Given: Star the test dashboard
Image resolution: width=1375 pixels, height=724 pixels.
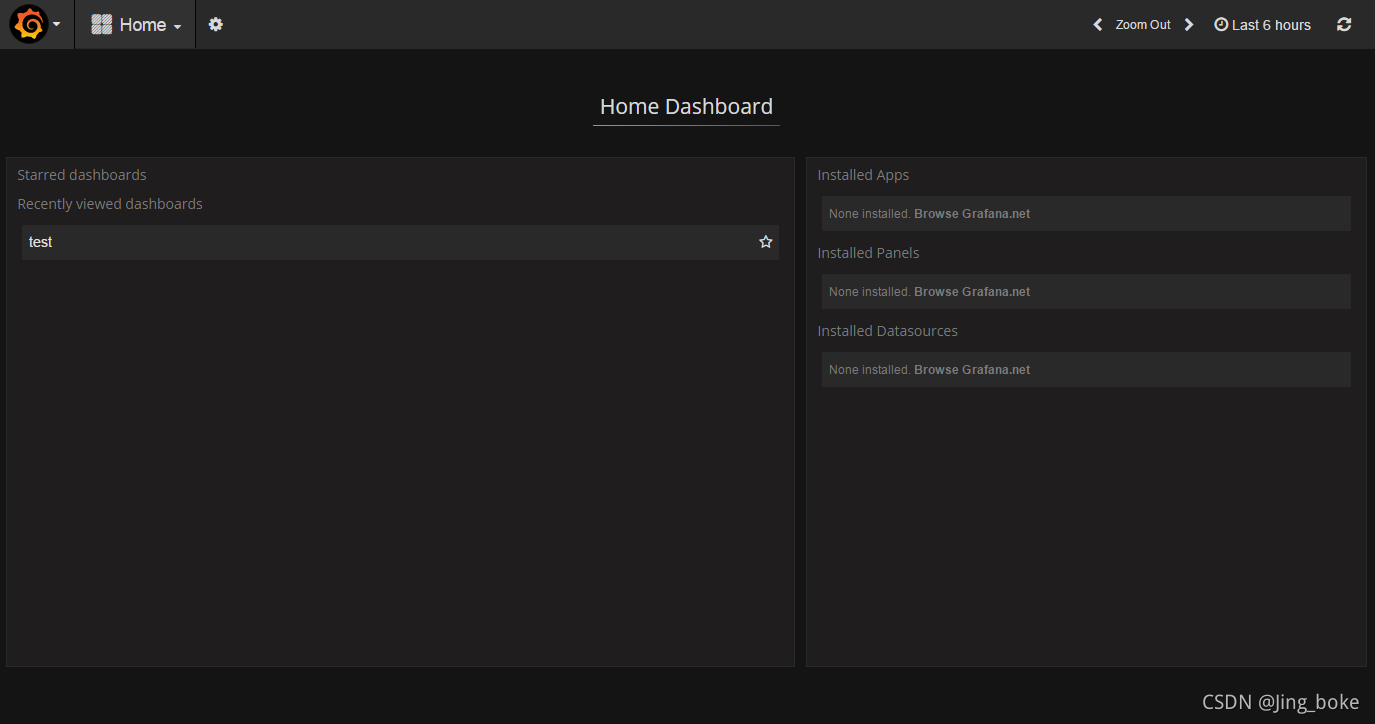Looking at the screenshot, I should coord(766,242).
